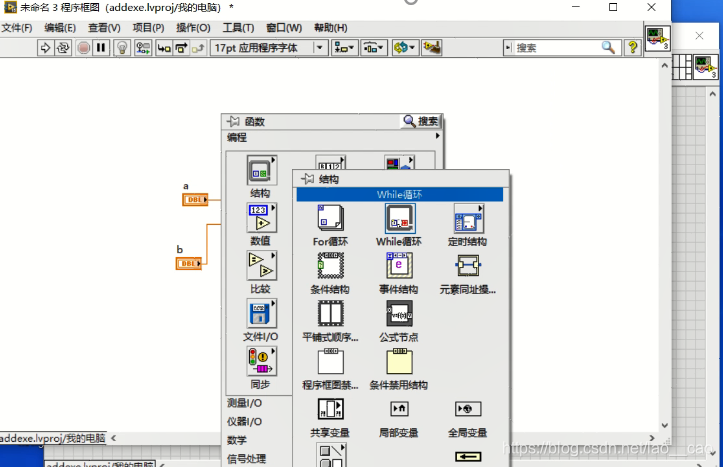Expand the 编程 category arrow
723x467 pixels.
pos(437,136)
